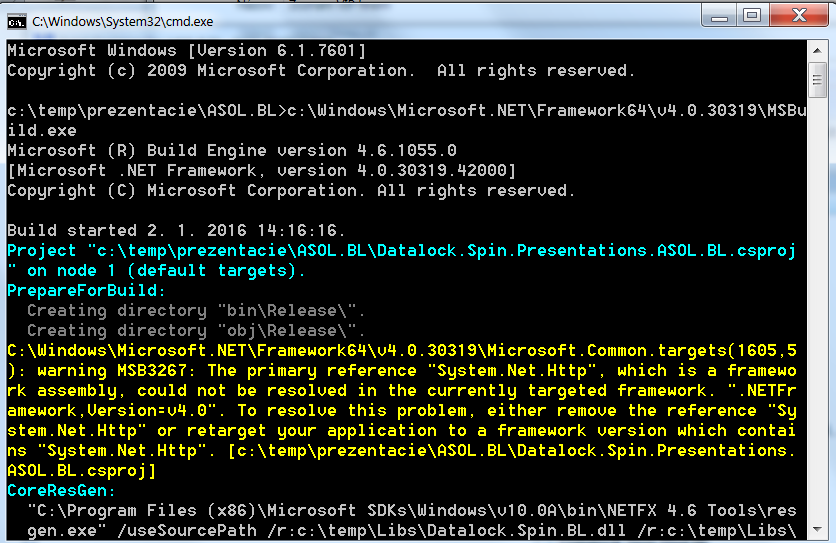
Task: Click the yellow warning MSB3267 text
Action: tap(112, 371)
